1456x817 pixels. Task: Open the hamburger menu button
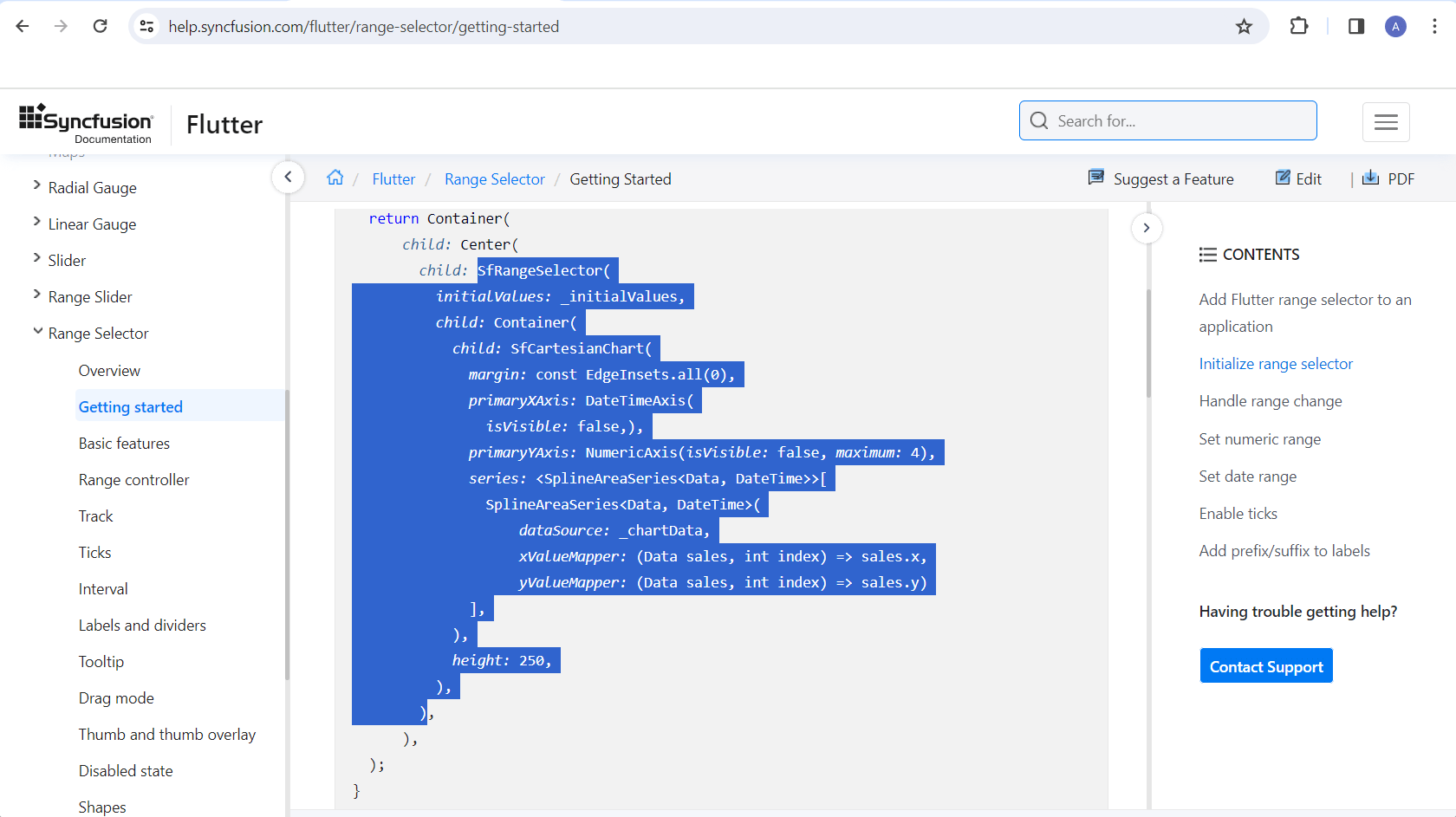pos(1386,122)
